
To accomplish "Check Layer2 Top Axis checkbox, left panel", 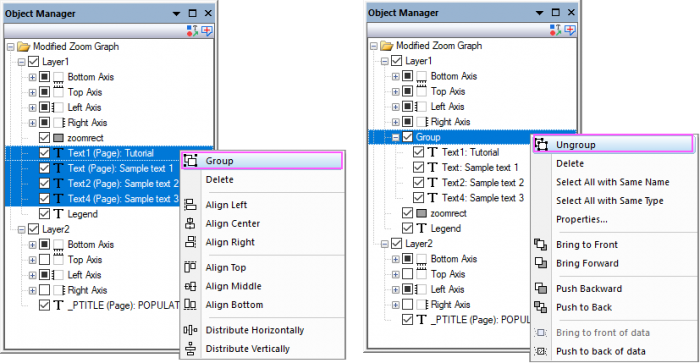I will (x=44, y=259).
